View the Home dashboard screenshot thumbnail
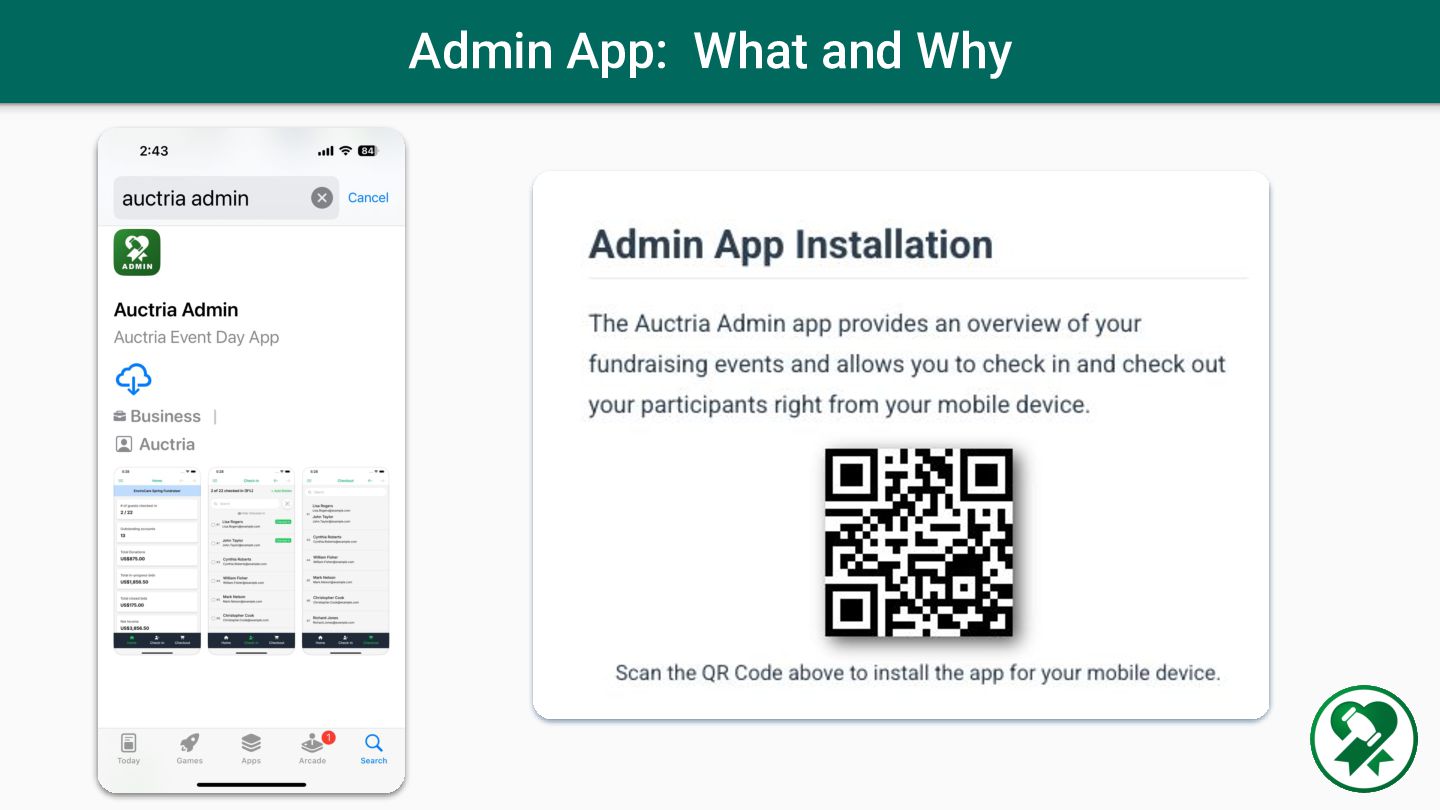1440x810 pixels. [157, 559]
